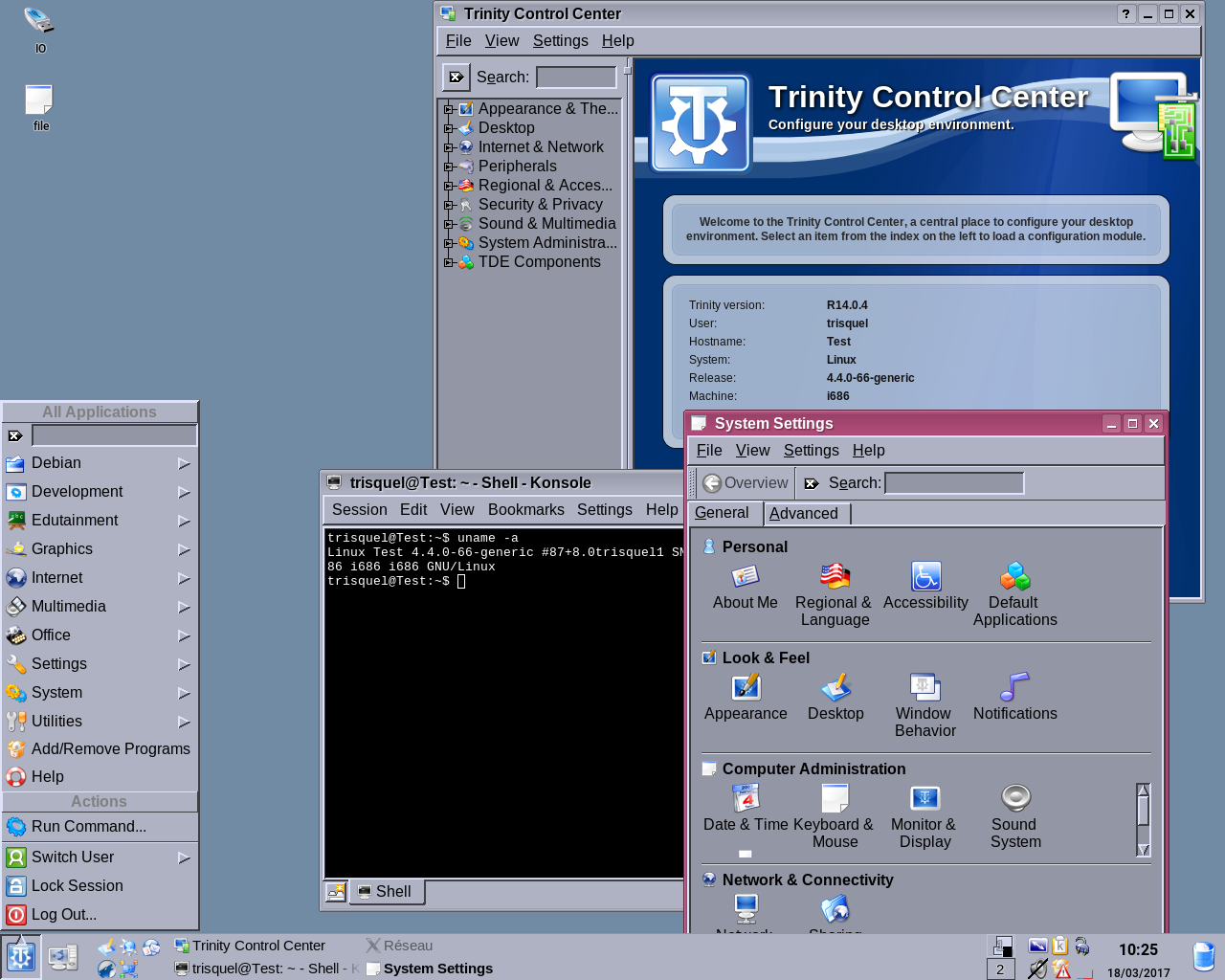1225x980 pixels.
Task: Choose Run Command from the menu
Action: tap(100, 827)
